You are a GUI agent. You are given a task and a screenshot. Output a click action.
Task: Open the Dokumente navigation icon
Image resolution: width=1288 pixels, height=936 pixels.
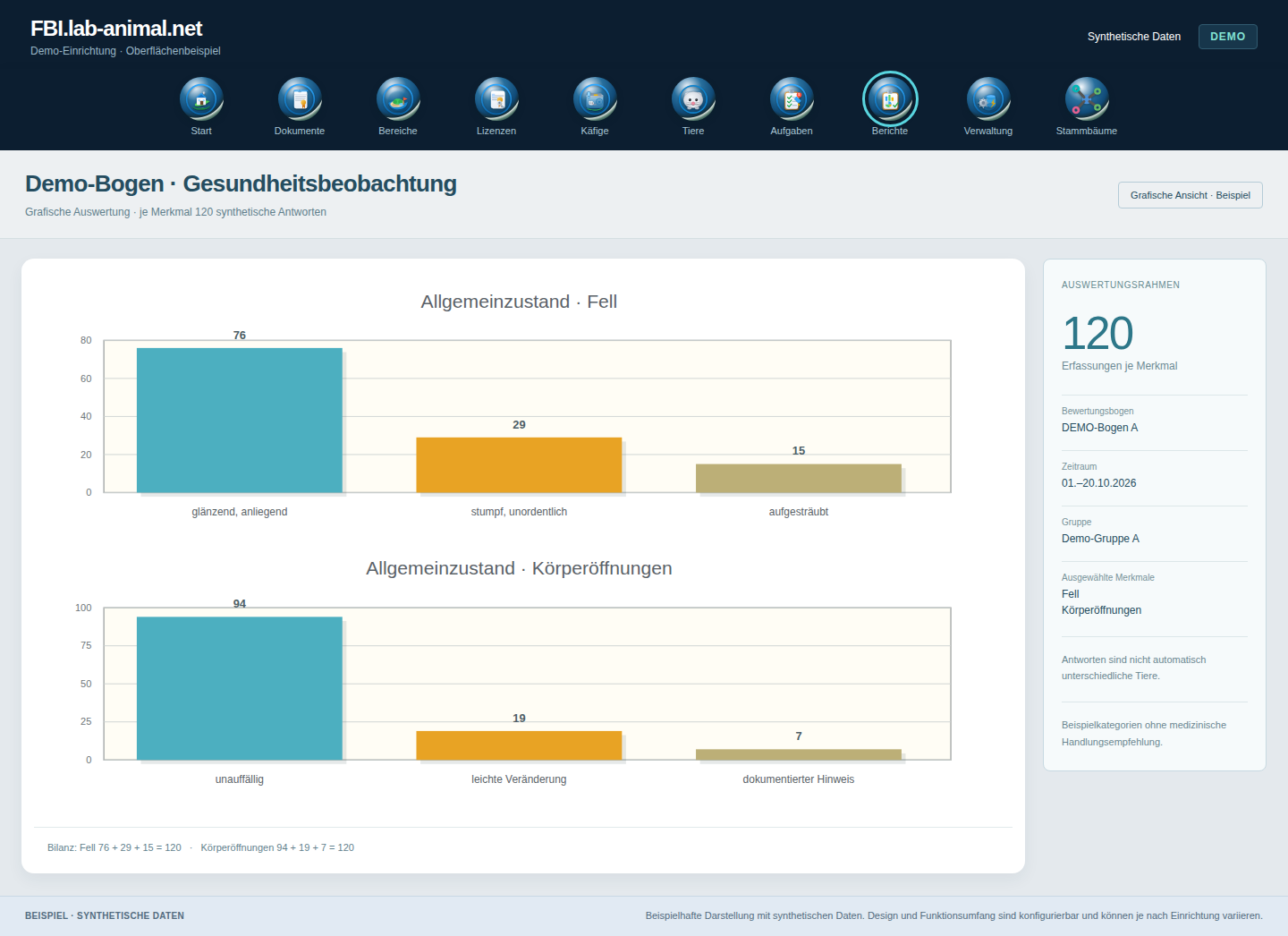click(x=300, y=98)
